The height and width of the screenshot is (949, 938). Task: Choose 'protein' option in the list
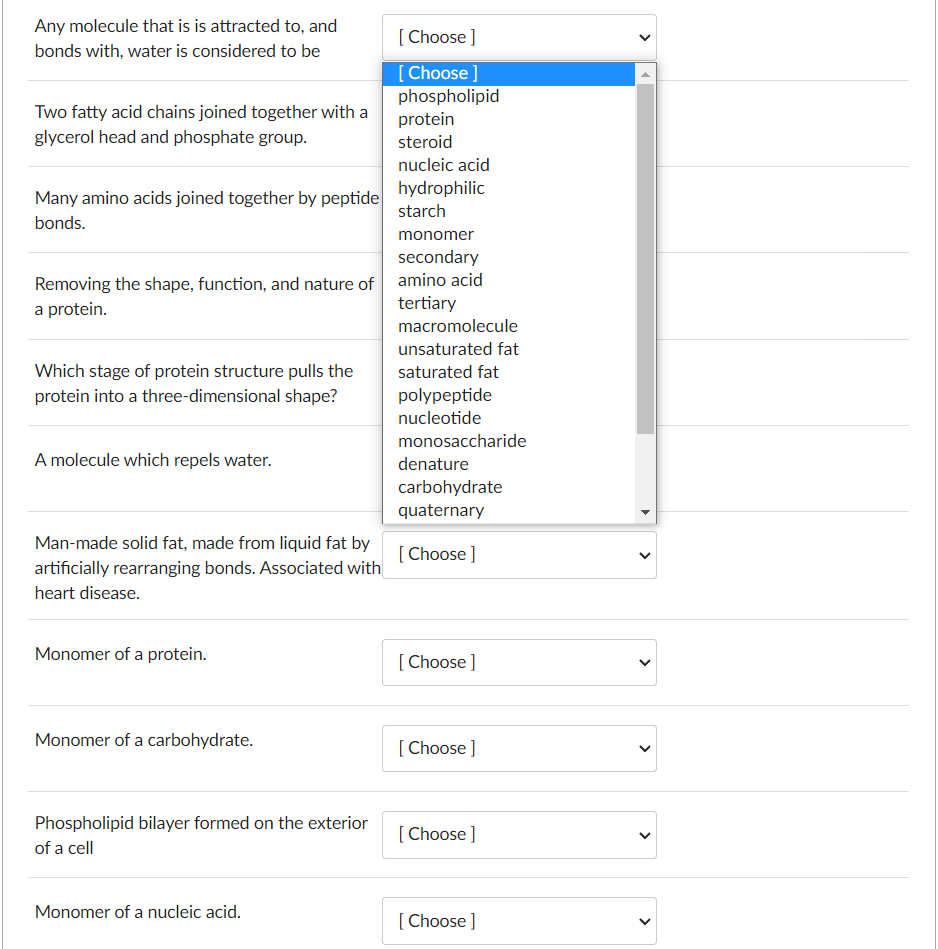click(x=509, y=119)
